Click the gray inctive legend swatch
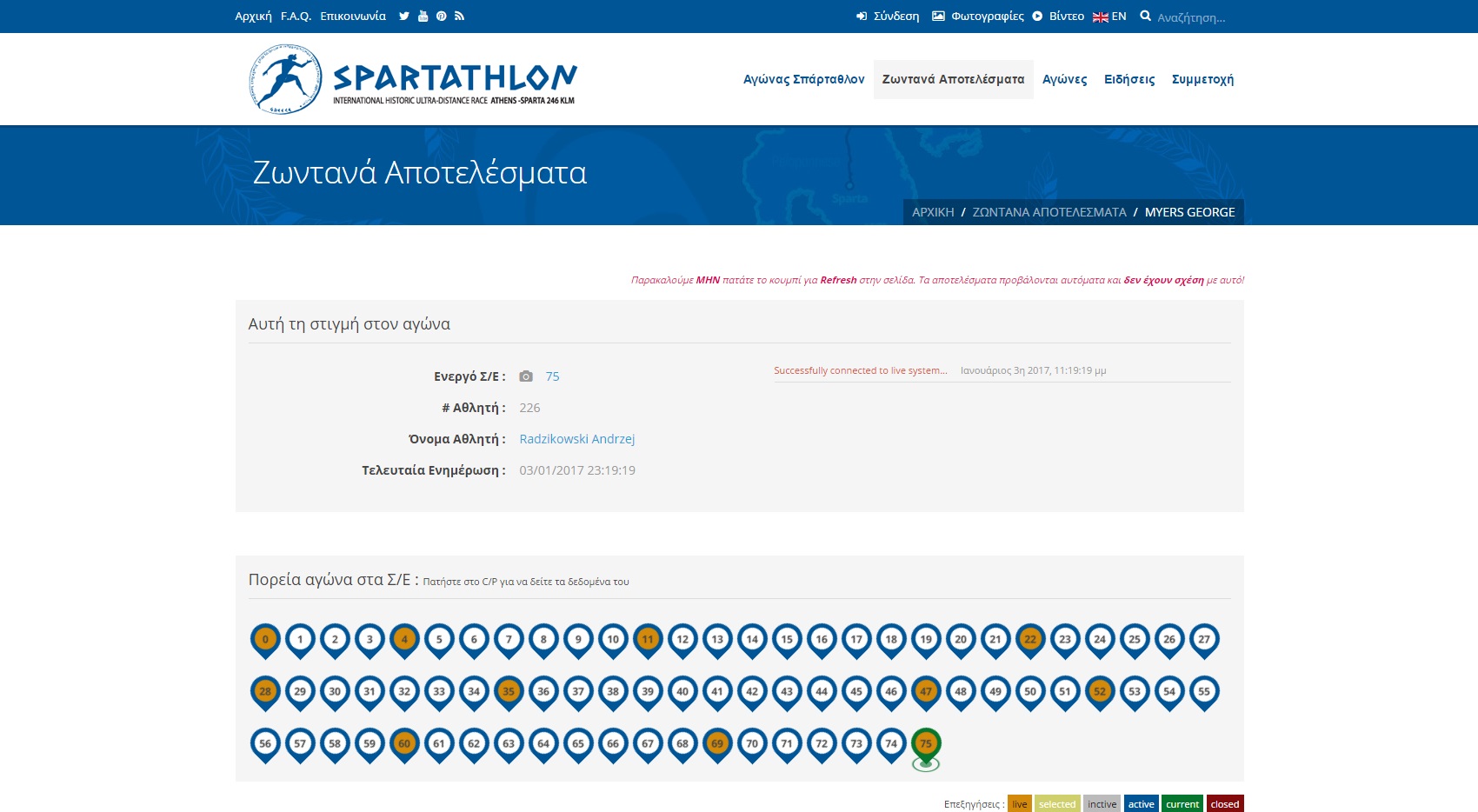Viewport: 1478px width, 812px height. point(1102,803)
